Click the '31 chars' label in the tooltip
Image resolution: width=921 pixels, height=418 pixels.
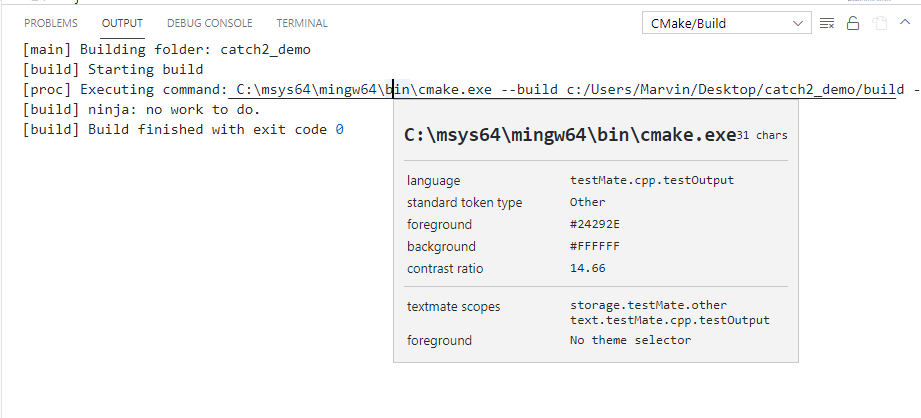(762, 136)
